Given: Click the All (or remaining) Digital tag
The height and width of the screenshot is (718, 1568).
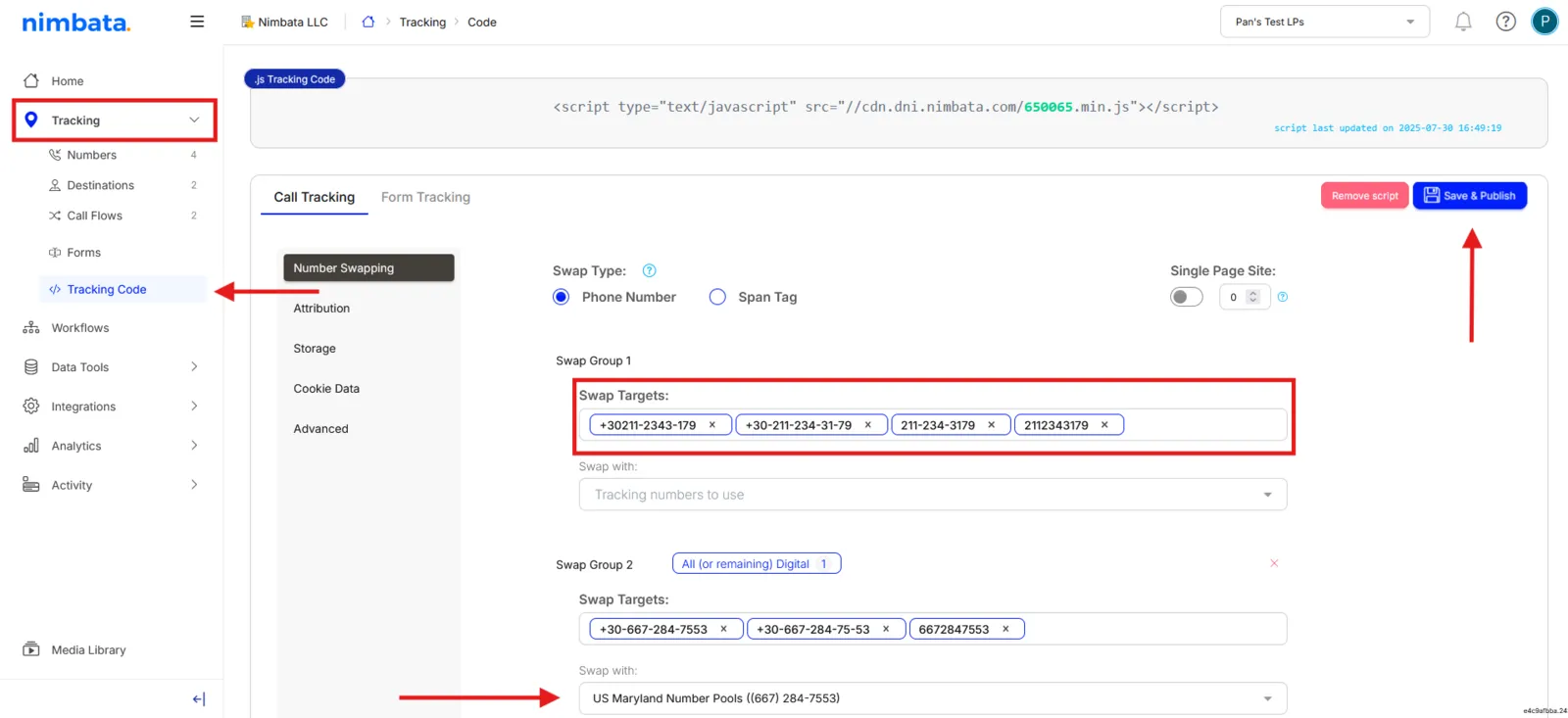Looking at the screenshot, I should [757, 563].
